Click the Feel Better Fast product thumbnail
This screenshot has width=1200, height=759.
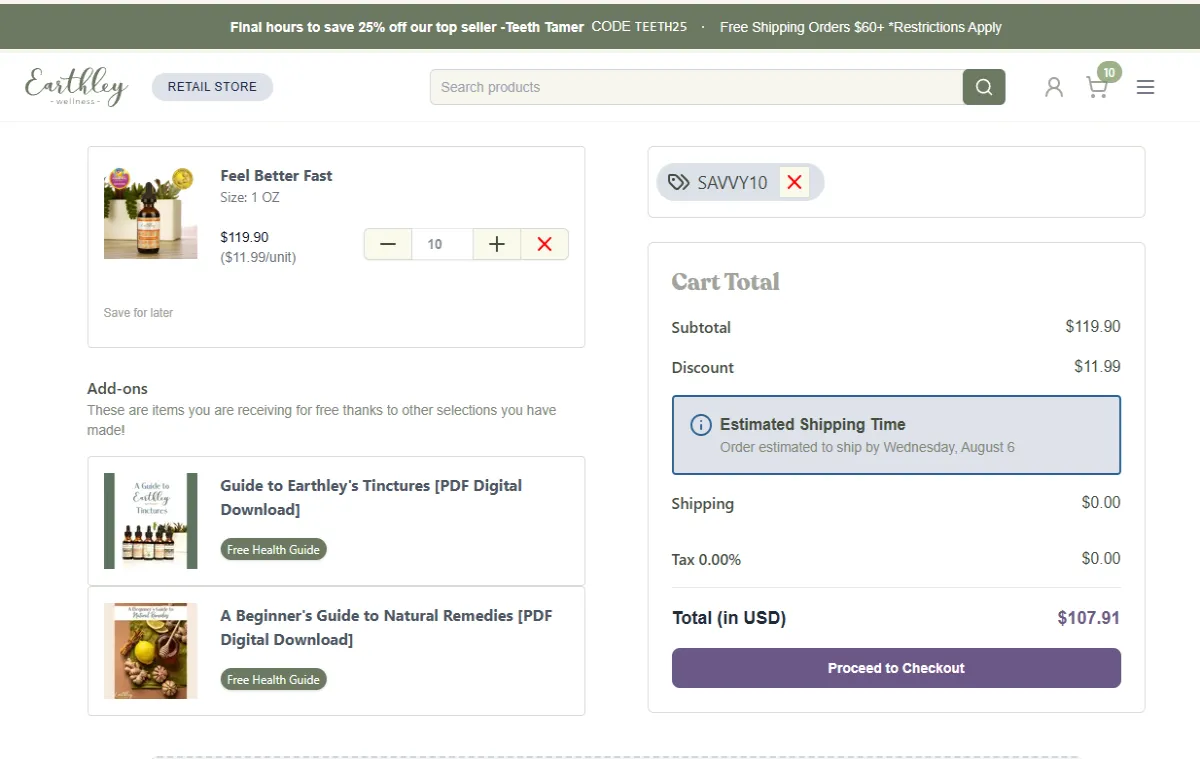tap(150, 211)
